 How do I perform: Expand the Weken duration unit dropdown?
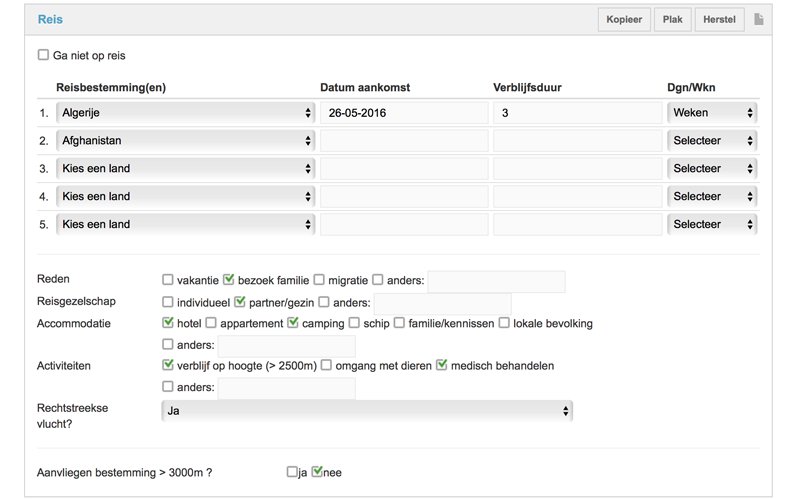pos(712,113)
